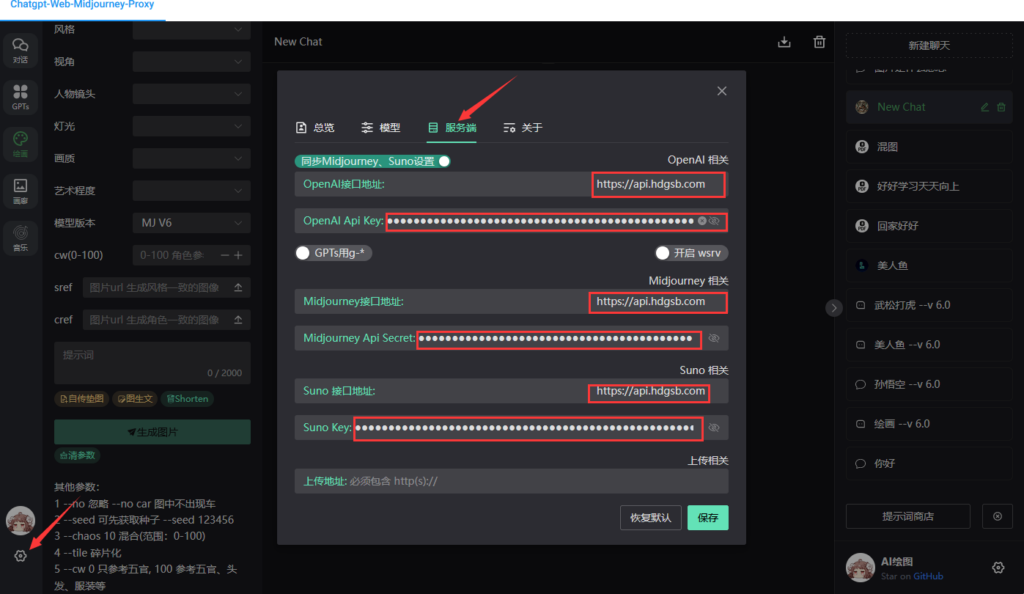Expand the 灯光 lighting dropdown
This screenshot has width=1024, height=594.
pos(191,126)
